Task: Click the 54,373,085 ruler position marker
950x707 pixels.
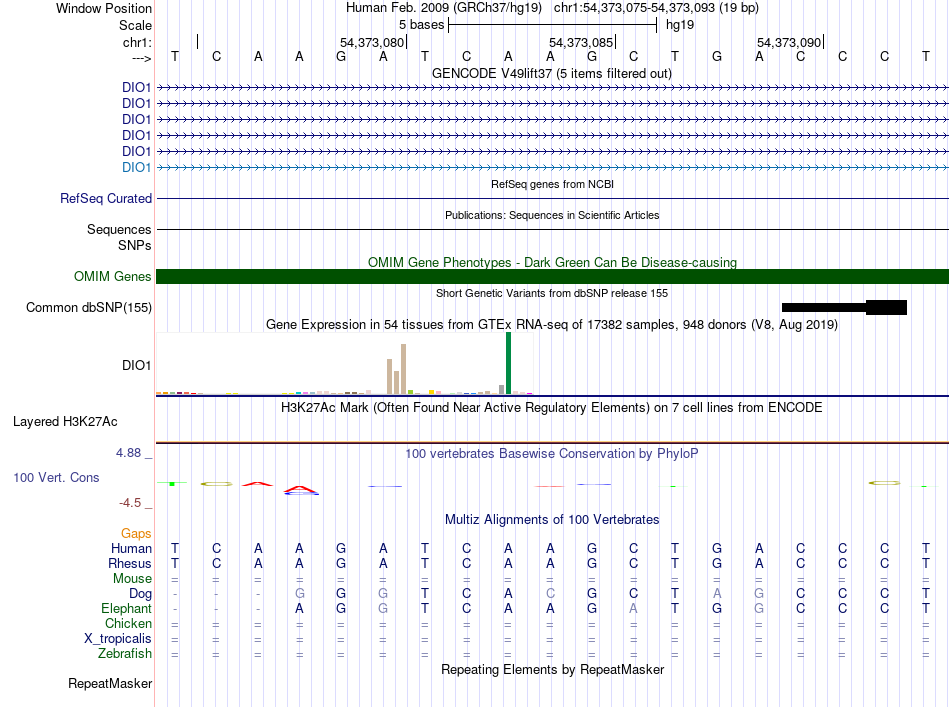Action: [582, 42]
